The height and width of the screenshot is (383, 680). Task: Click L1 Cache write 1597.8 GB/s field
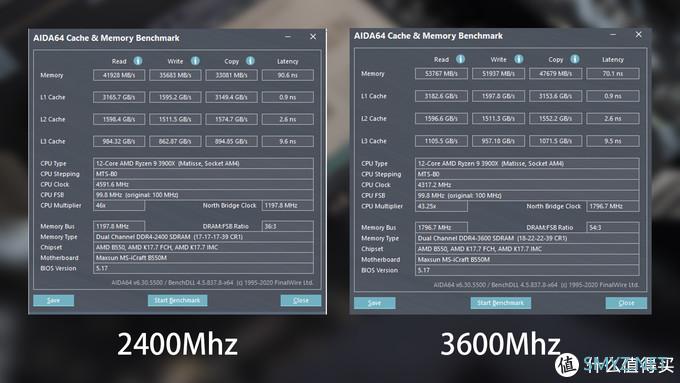[498, 96]
